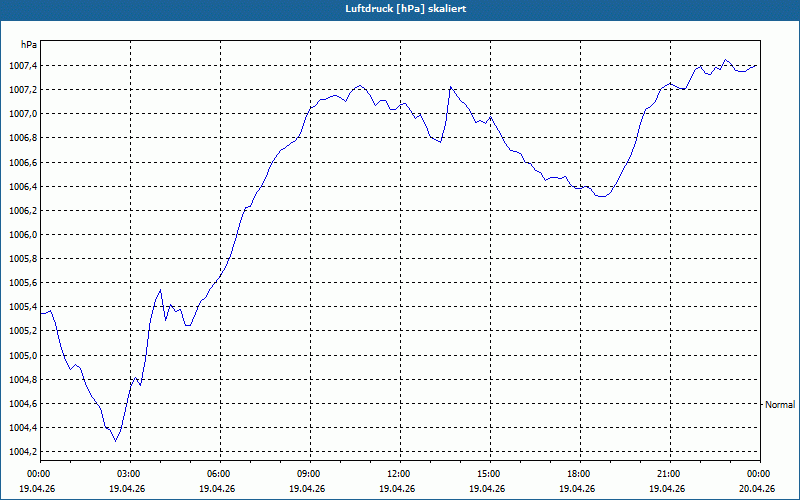This screenshot has height=500, width=800.
Task: Pick the "1006,0" axis tick label
Action: (23, 235)
